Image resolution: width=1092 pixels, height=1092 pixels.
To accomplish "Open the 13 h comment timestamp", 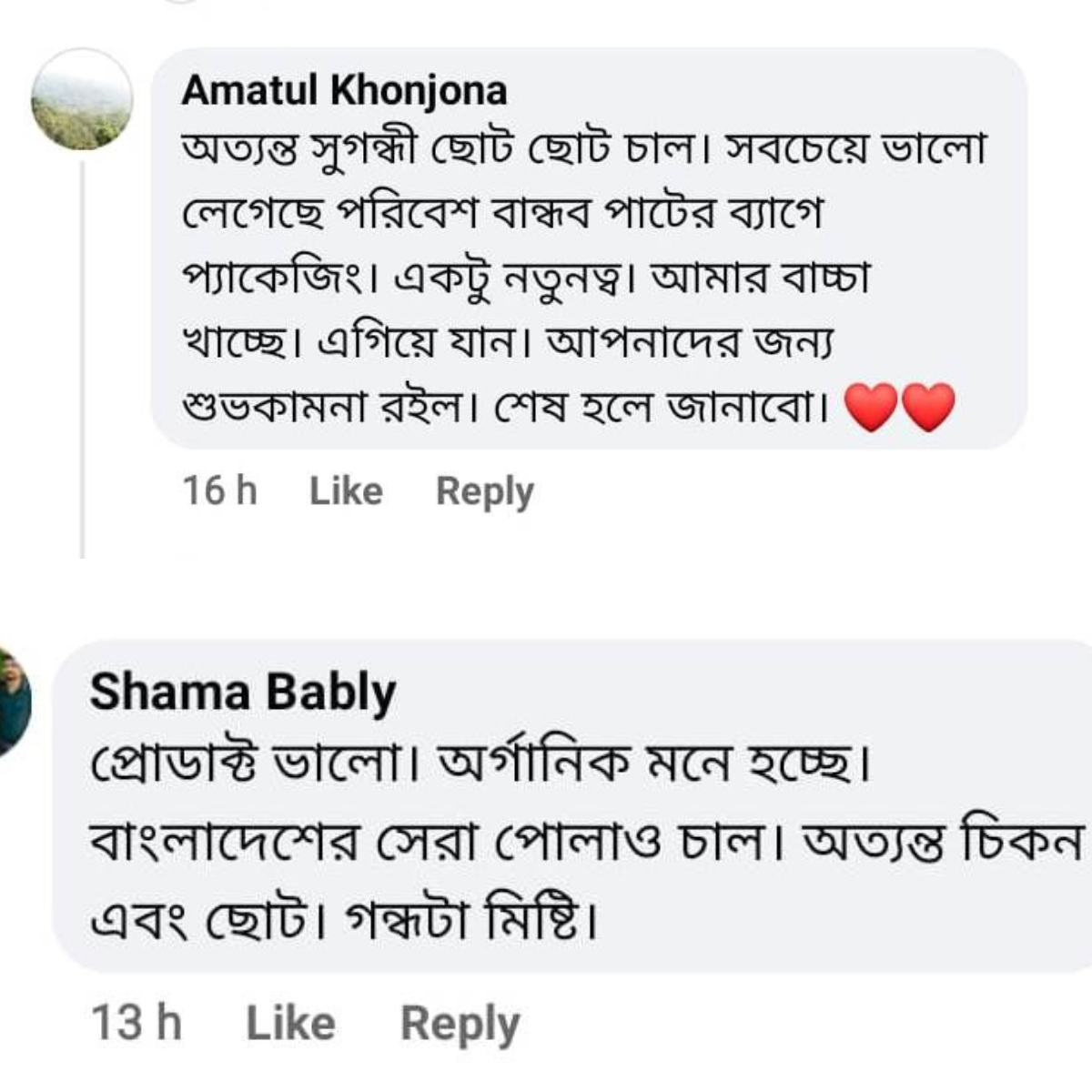I will pos(136,1024).
